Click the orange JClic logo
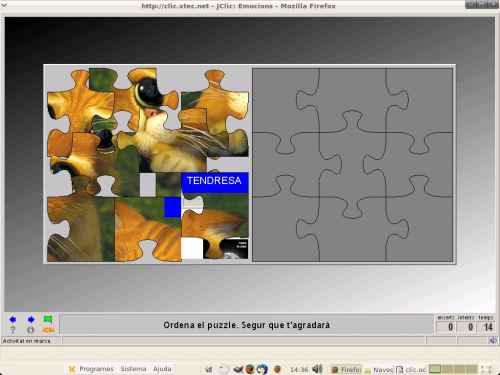The image size is (500, 375). click(48, 330)
